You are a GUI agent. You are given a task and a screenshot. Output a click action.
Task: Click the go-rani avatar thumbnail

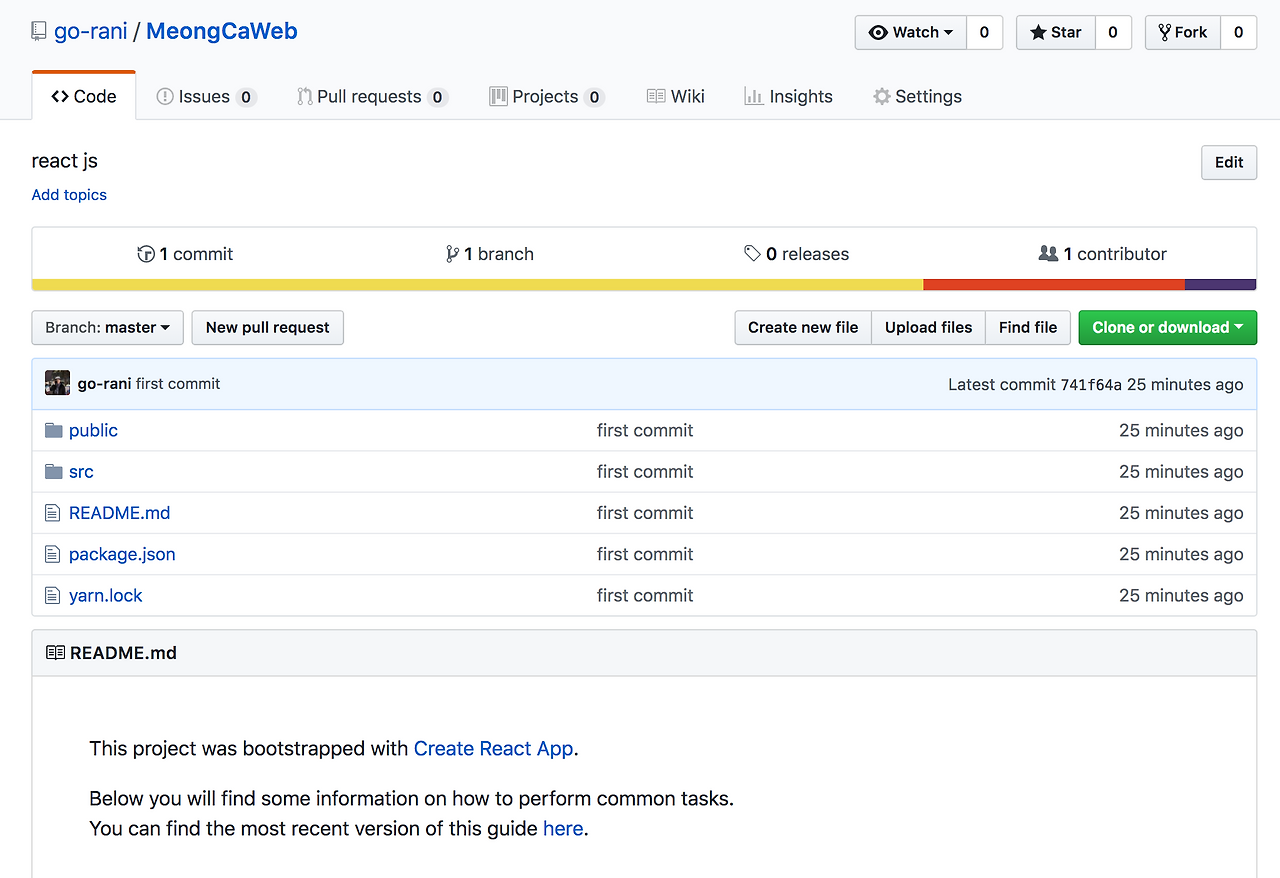[x=58, y=383]
